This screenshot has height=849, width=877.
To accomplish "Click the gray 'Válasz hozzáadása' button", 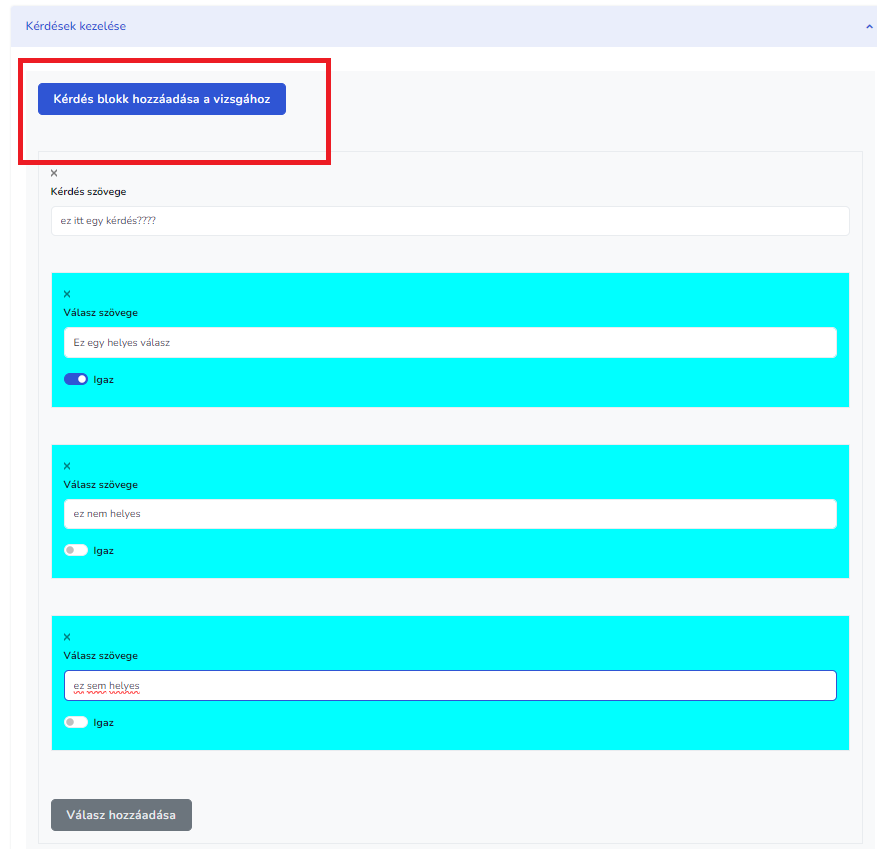I will 121,815.
